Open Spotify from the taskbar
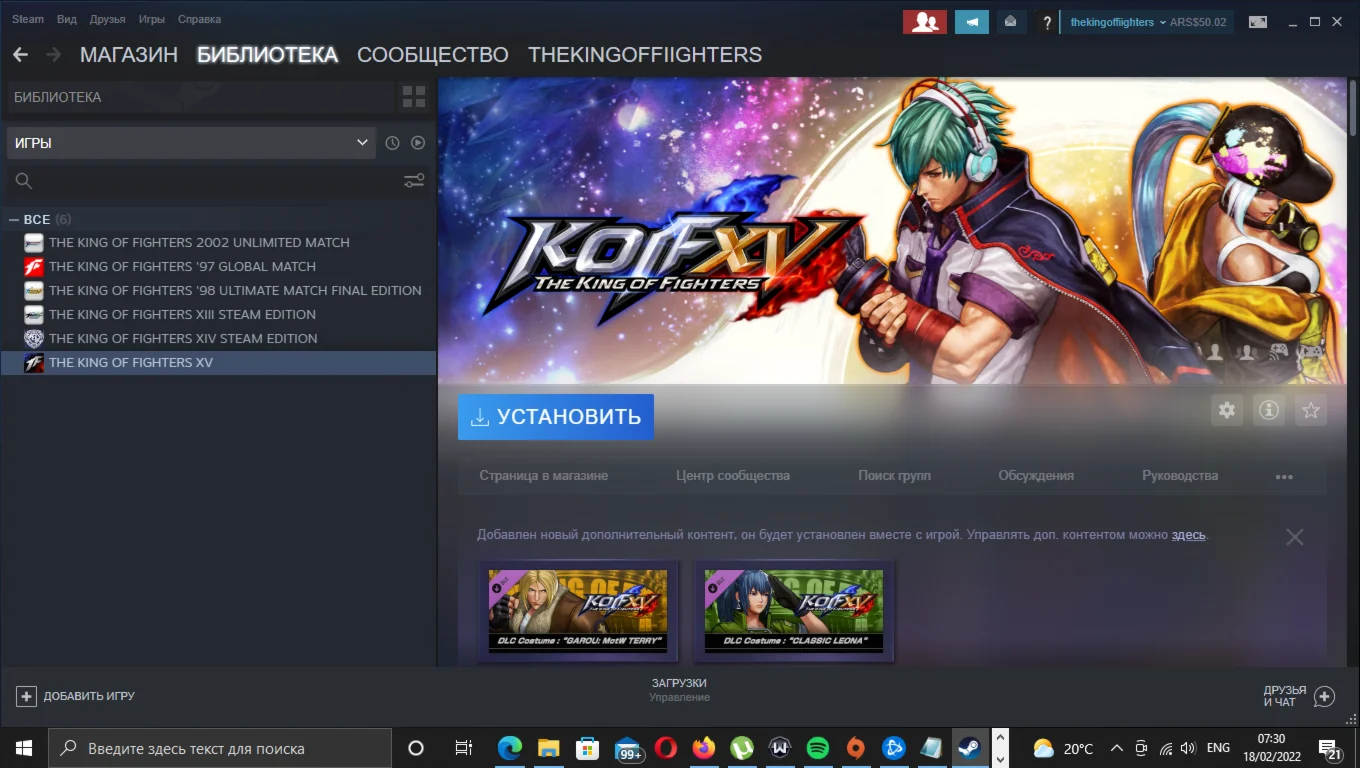Viewport: 1360px width, 768px height. pyautogui.click(x=818, y=748)
